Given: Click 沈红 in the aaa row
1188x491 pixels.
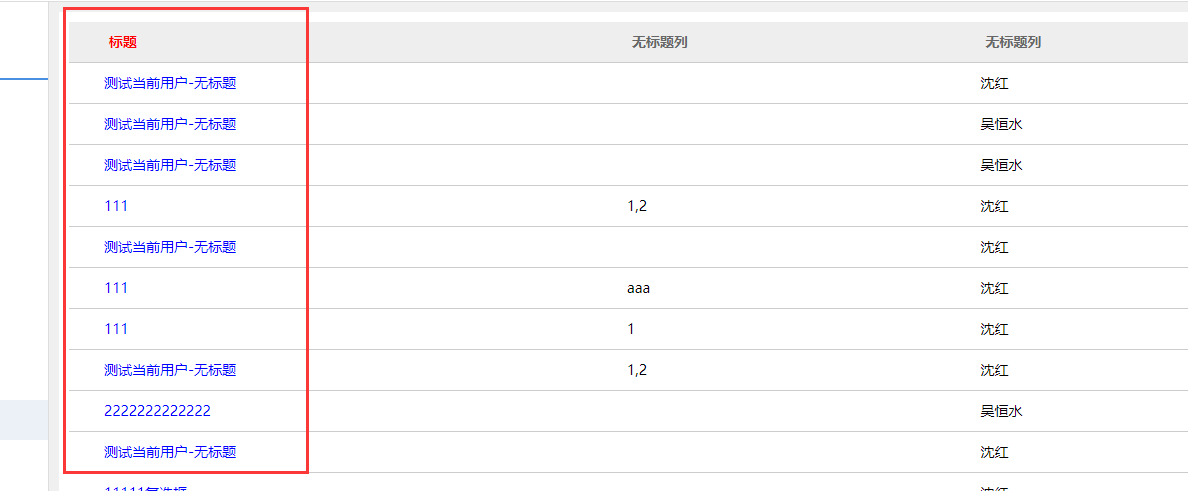Looking at the screenshot, I should coord(994,288).
